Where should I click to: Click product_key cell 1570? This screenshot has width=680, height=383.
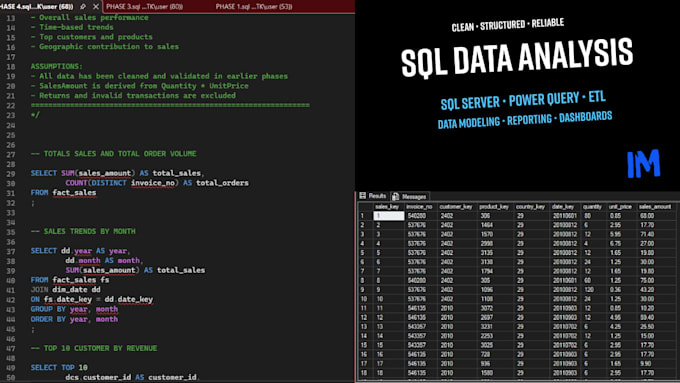[x=487, y=234]
